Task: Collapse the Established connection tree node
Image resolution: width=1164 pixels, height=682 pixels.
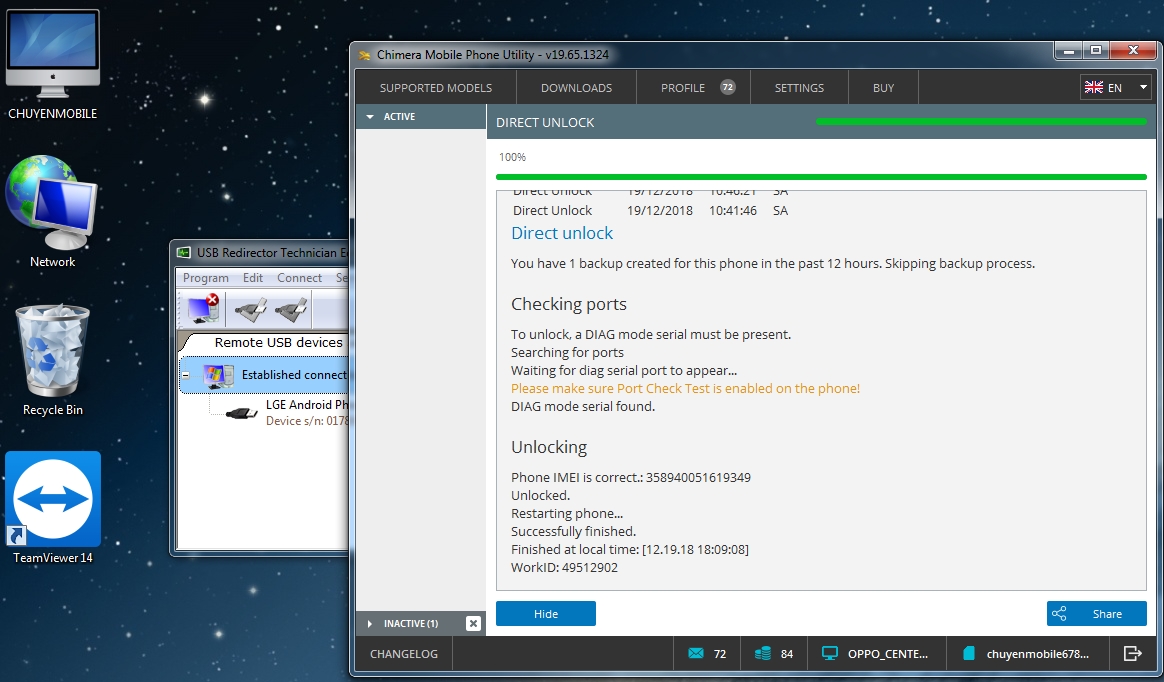Action: [186, 376]
